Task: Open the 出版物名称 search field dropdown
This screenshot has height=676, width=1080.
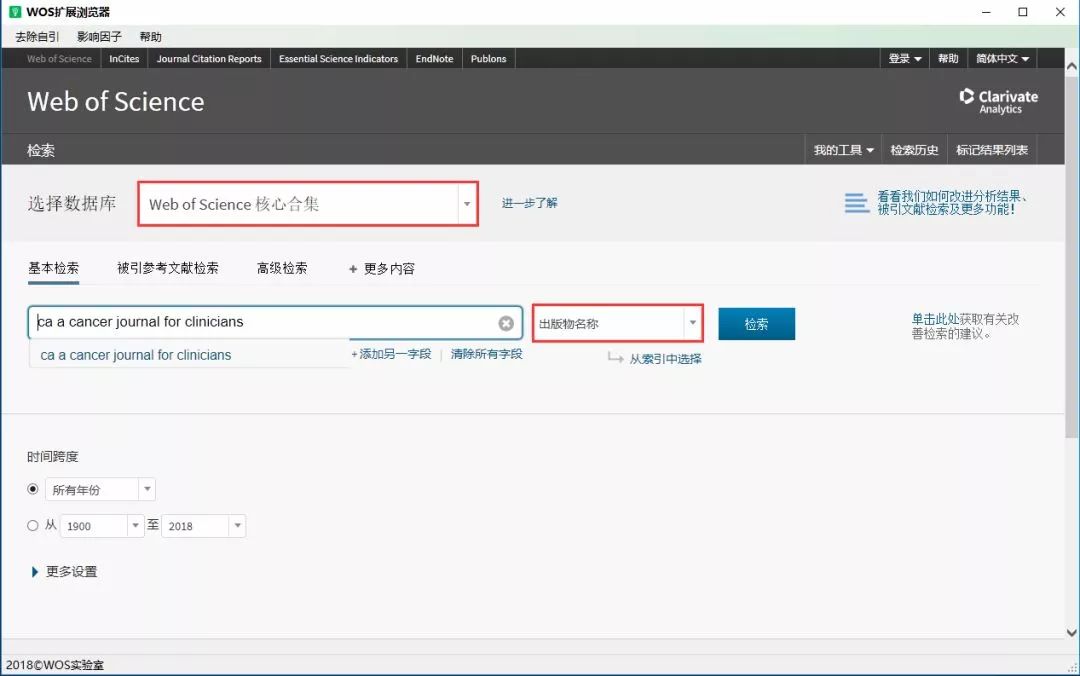Action: tap(691, 323)
